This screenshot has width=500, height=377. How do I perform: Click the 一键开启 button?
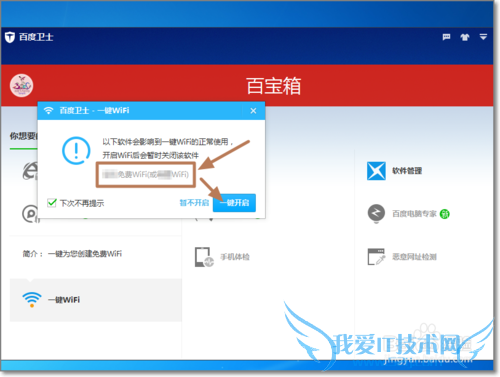234,203
